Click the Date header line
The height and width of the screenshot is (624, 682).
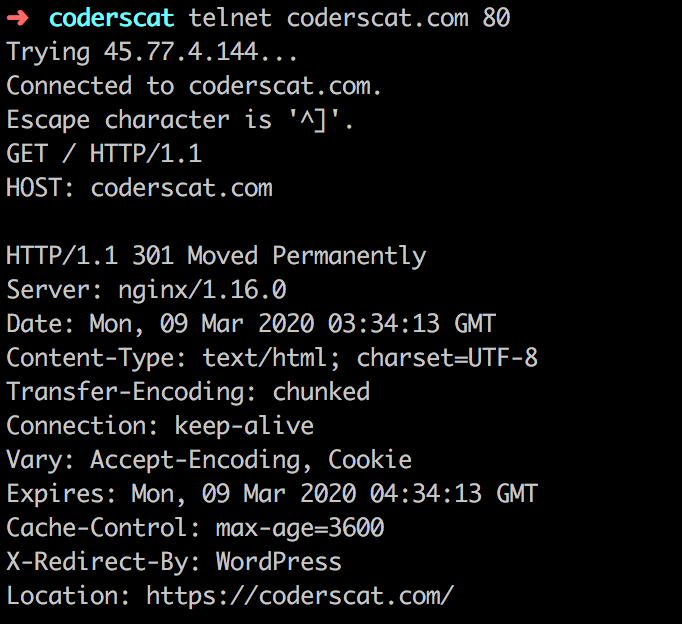(251, 324)
